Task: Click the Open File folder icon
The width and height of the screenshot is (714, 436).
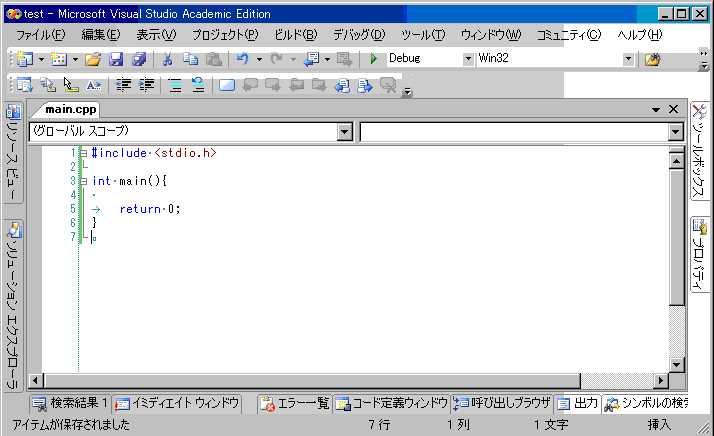Action: [x=93, y=59]
